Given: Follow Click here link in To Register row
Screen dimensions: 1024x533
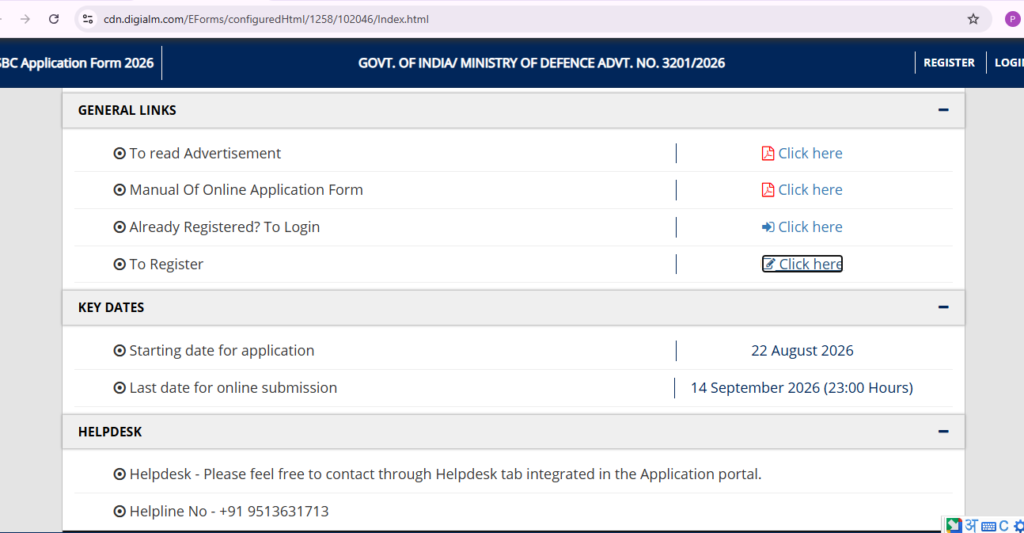Looking at the screenshot, I should (810, 264).
